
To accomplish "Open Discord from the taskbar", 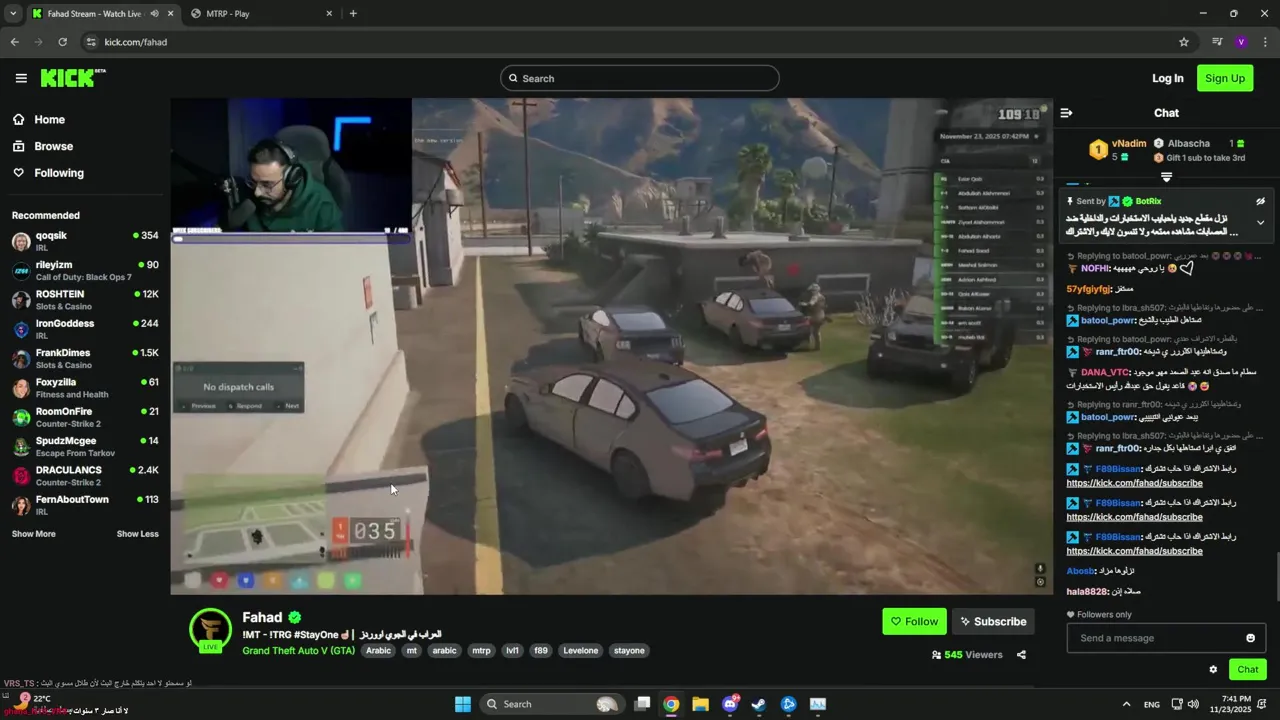I will click(x=730, y=704).
